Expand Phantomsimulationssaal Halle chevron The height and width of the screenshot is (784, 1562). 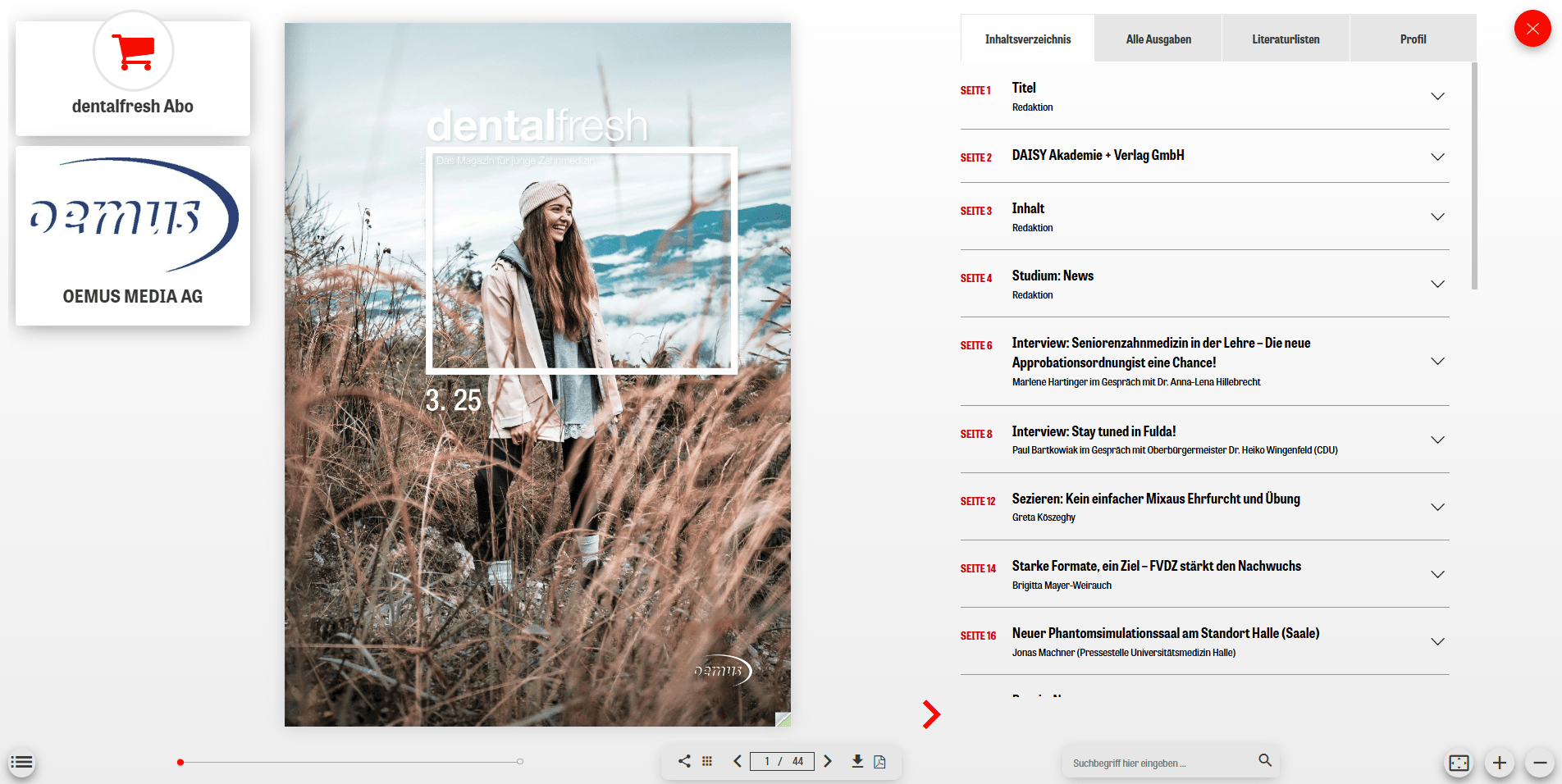click(x=1437, y=641)
